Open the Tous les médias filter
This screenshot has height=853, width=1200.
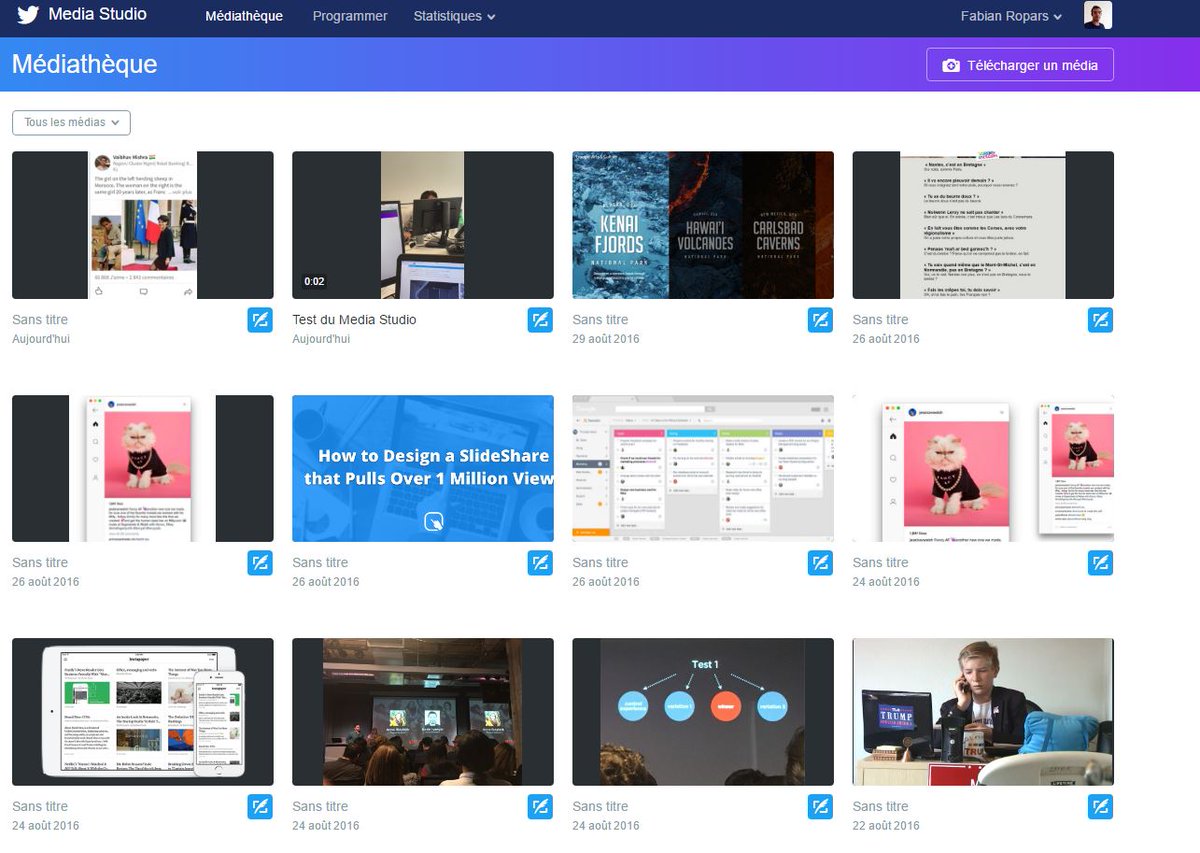point(71,122)
